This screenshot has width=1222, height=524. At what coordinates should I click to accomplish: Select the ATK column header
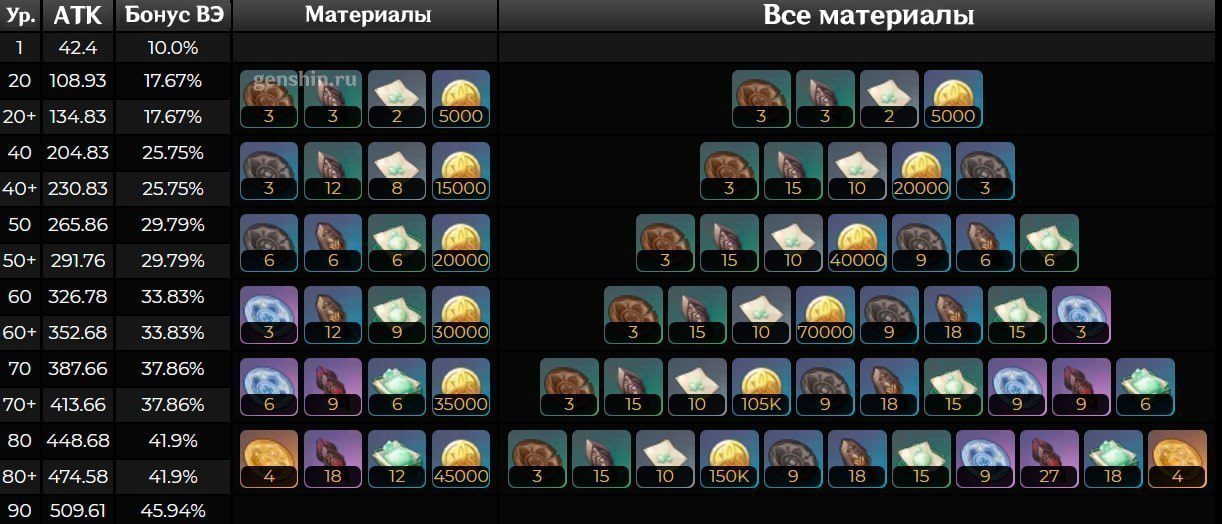pyautogui.click(x=77, y=15)
